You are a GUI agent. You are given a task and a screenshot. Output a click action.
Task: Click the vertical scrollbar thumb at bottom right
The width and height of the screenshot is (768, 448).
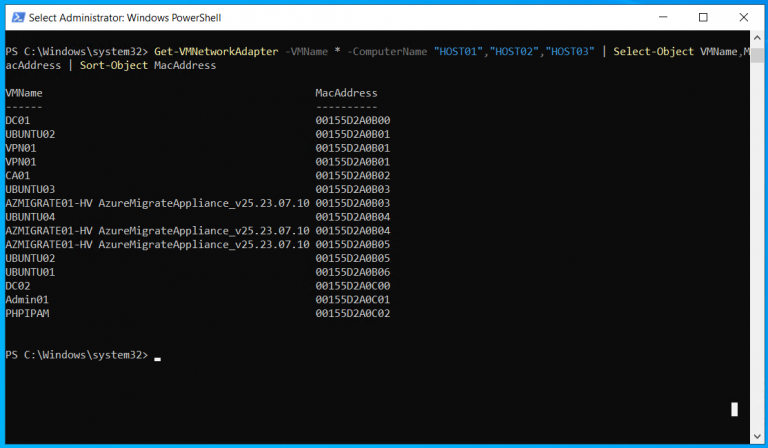734,408
